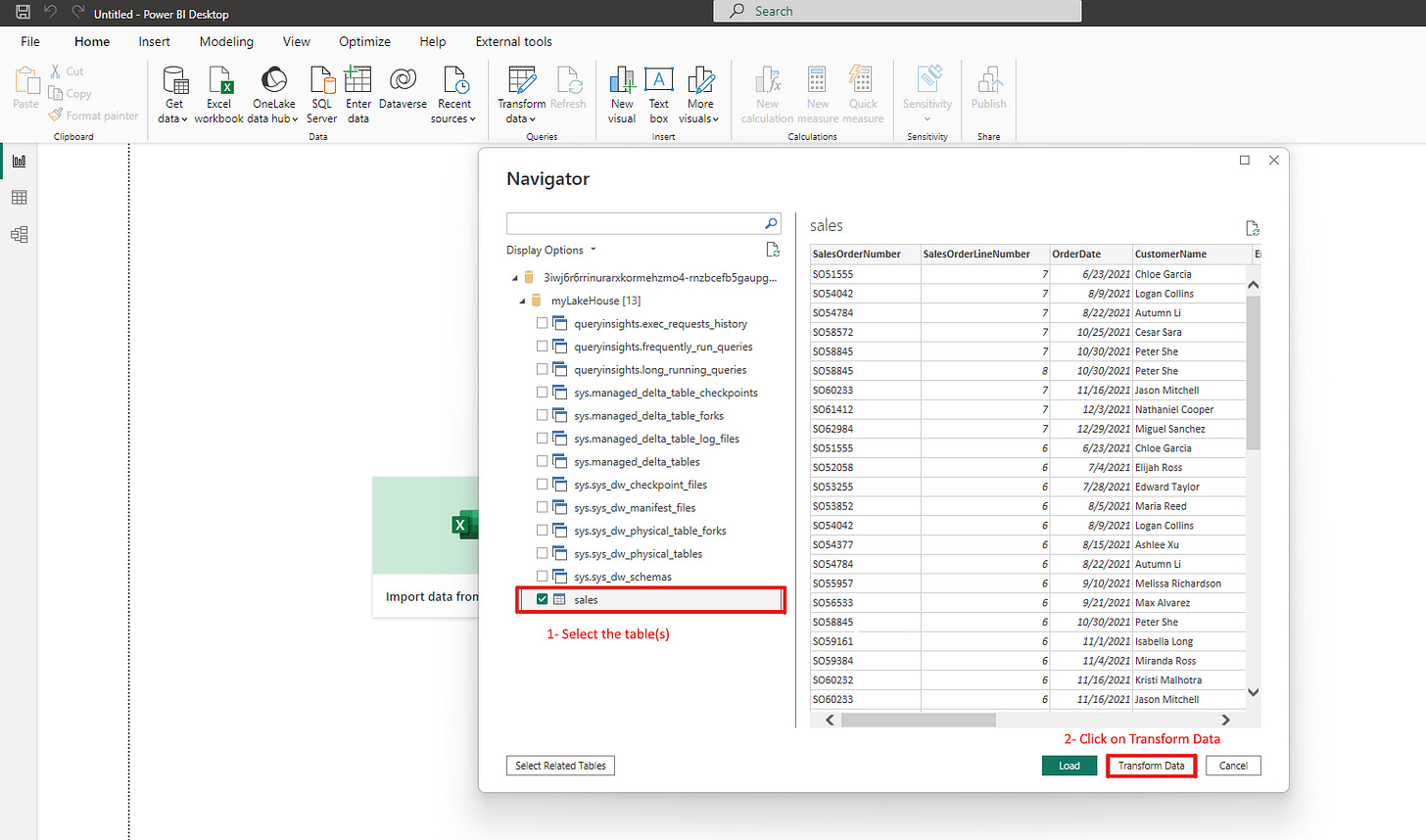Switch to Model view in left sidebar
Viewport: 1426px width, 840px height.
[20, 234]
